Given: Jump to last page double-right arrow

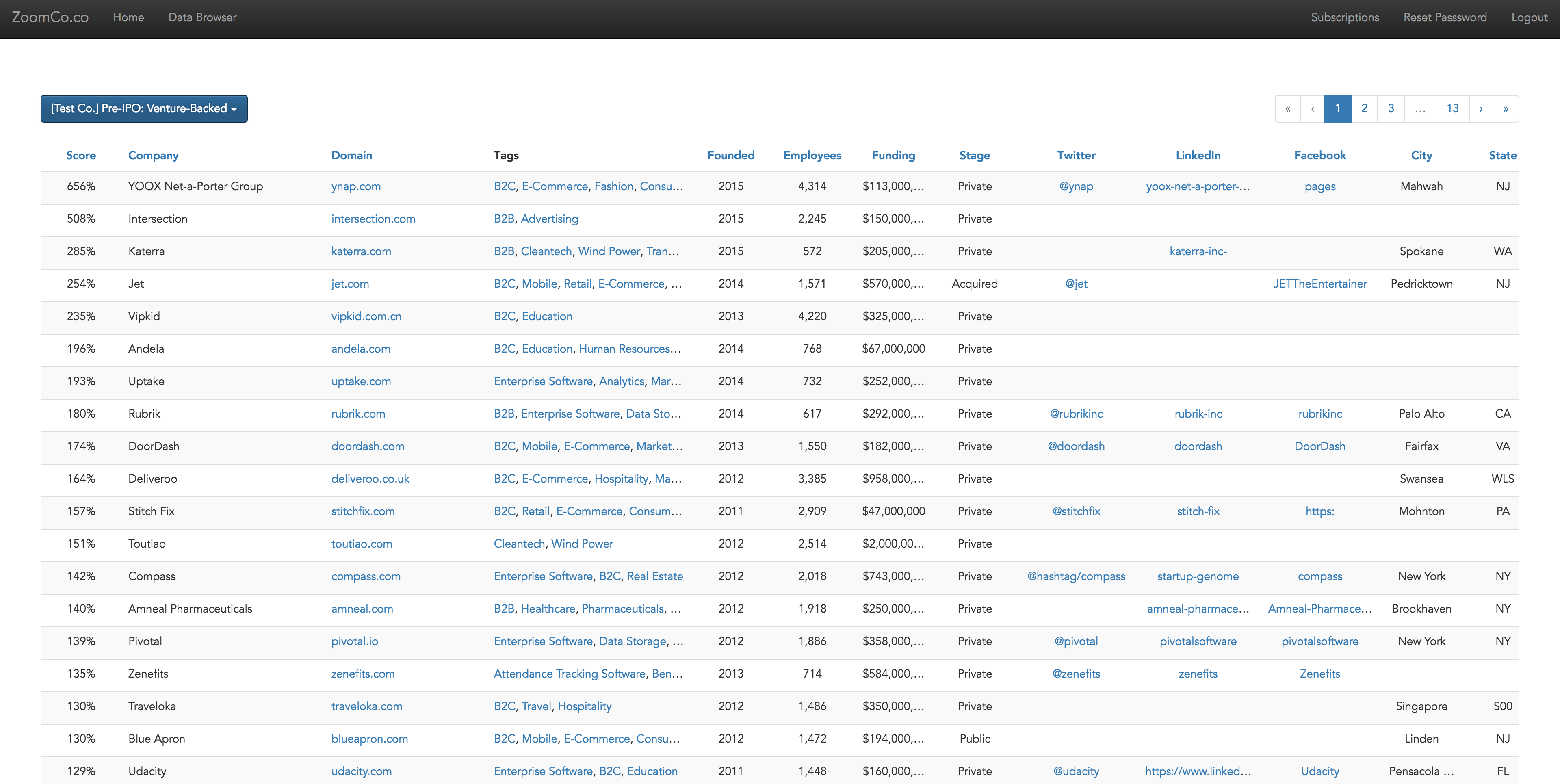Looking at the screenshot, I should coord(1506,109).
